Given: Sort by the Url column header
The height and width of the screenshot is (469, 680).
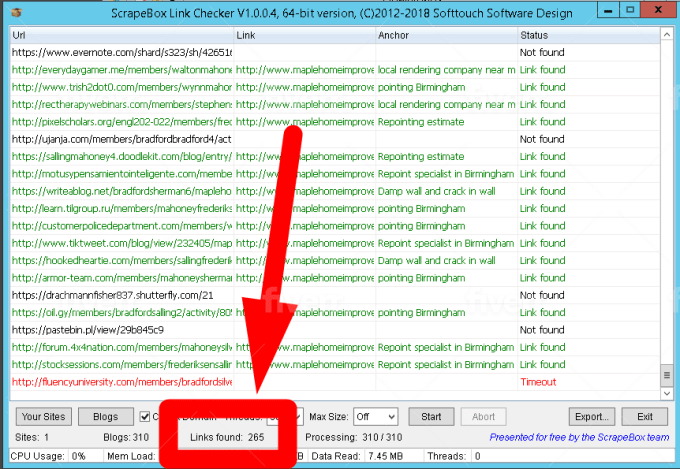Looking at the screenshot, I should click(122, 35).
